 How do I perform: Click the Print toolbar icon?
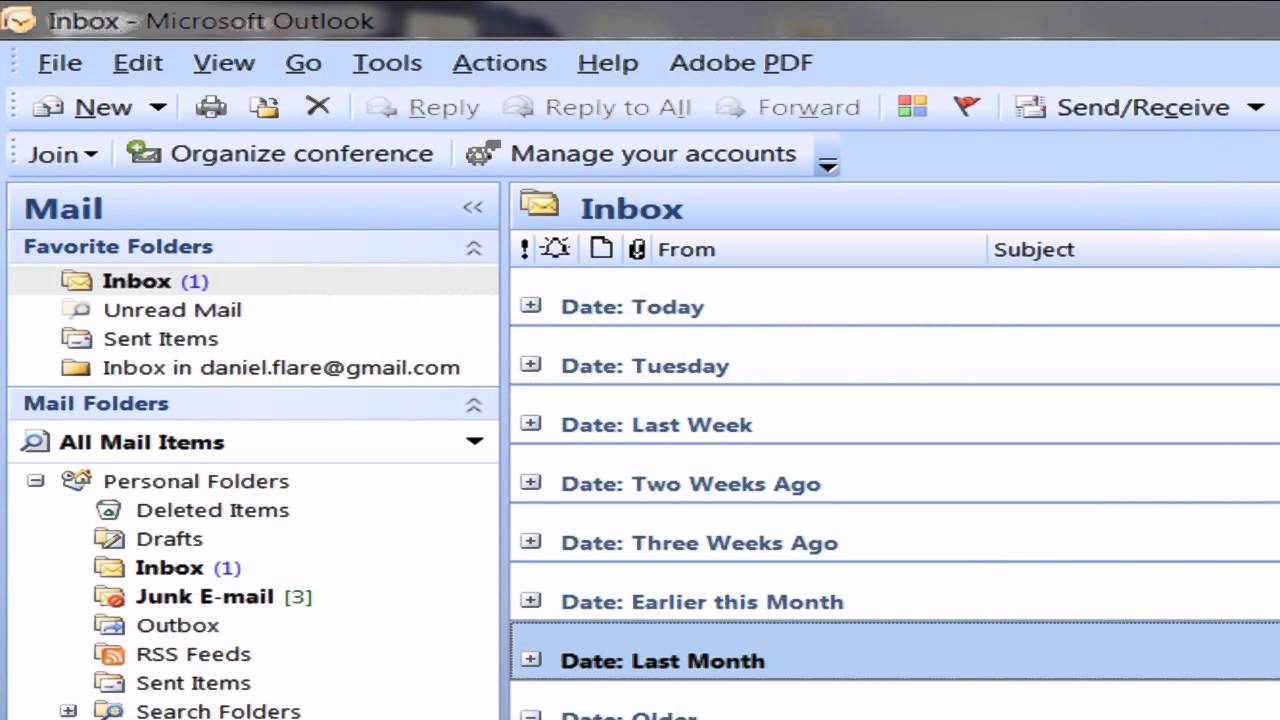[x=210, y=107]
